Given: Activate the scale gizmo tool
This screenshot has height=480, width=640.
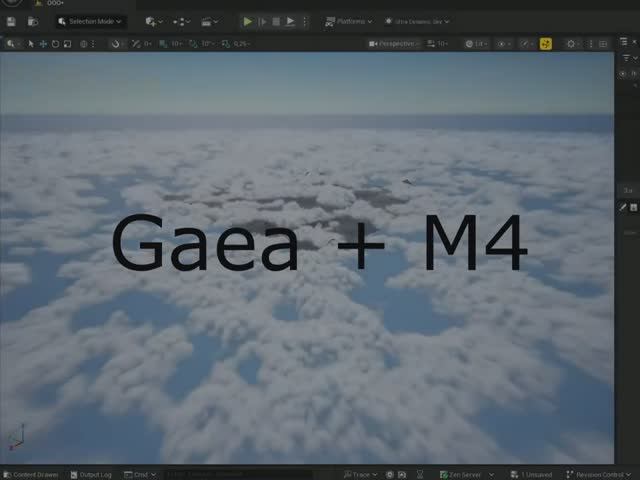Looking at the screenshot, I should 67,44.
